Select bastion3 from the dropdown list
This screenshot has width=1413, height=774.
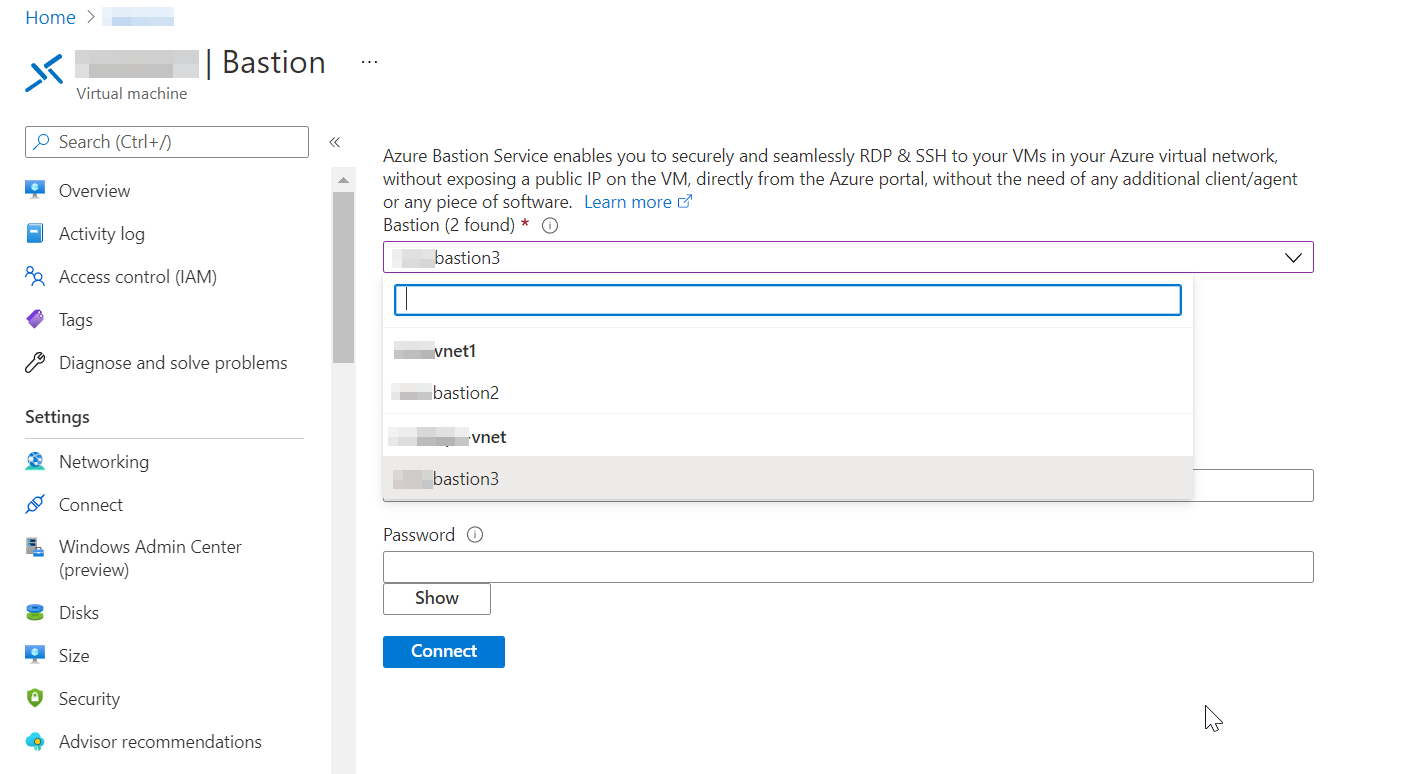coord(788,479)
